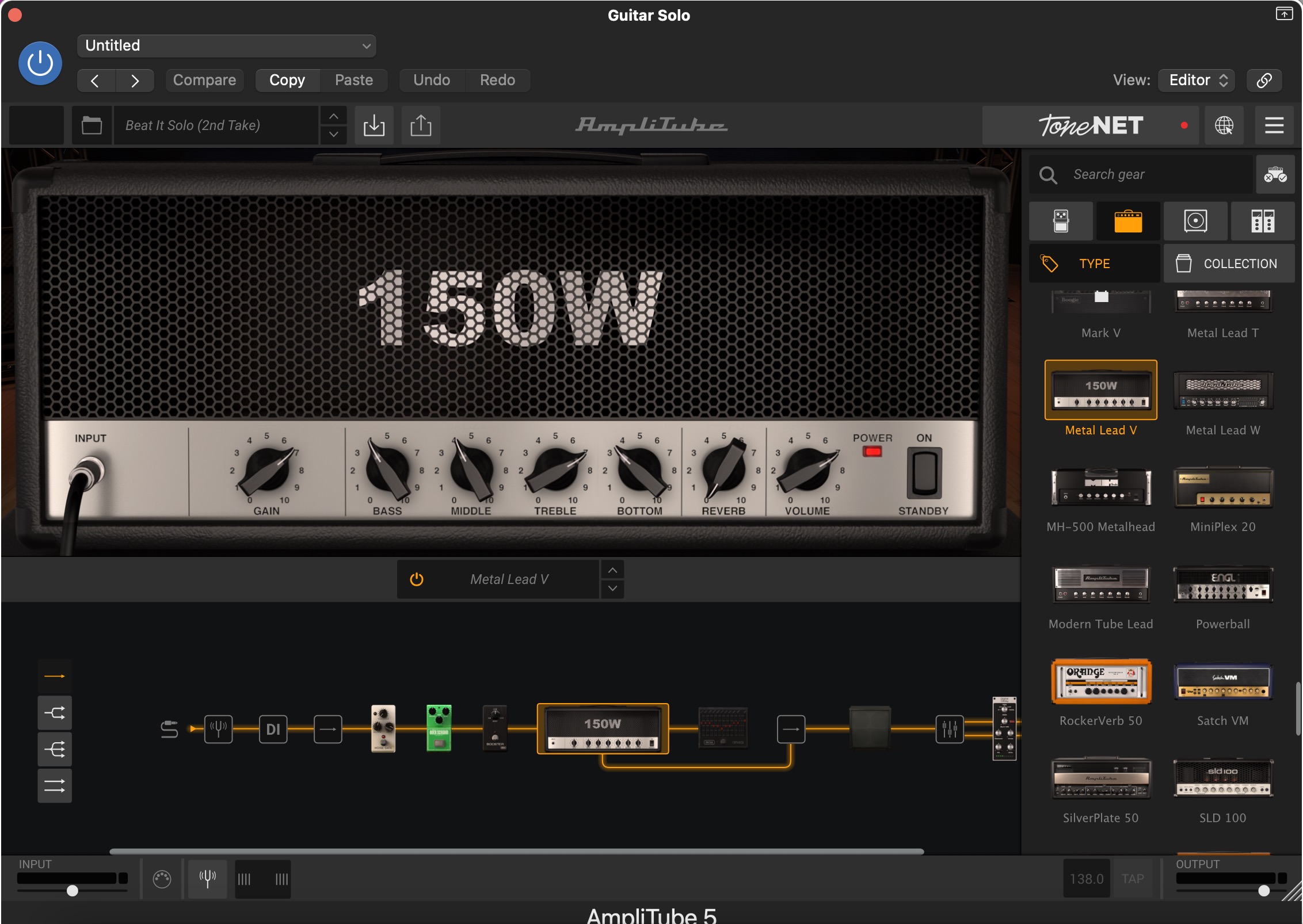Go to next setting arrow
Image resolution: width=1303 pixels, height=924 pixels.
pos(135,81)
